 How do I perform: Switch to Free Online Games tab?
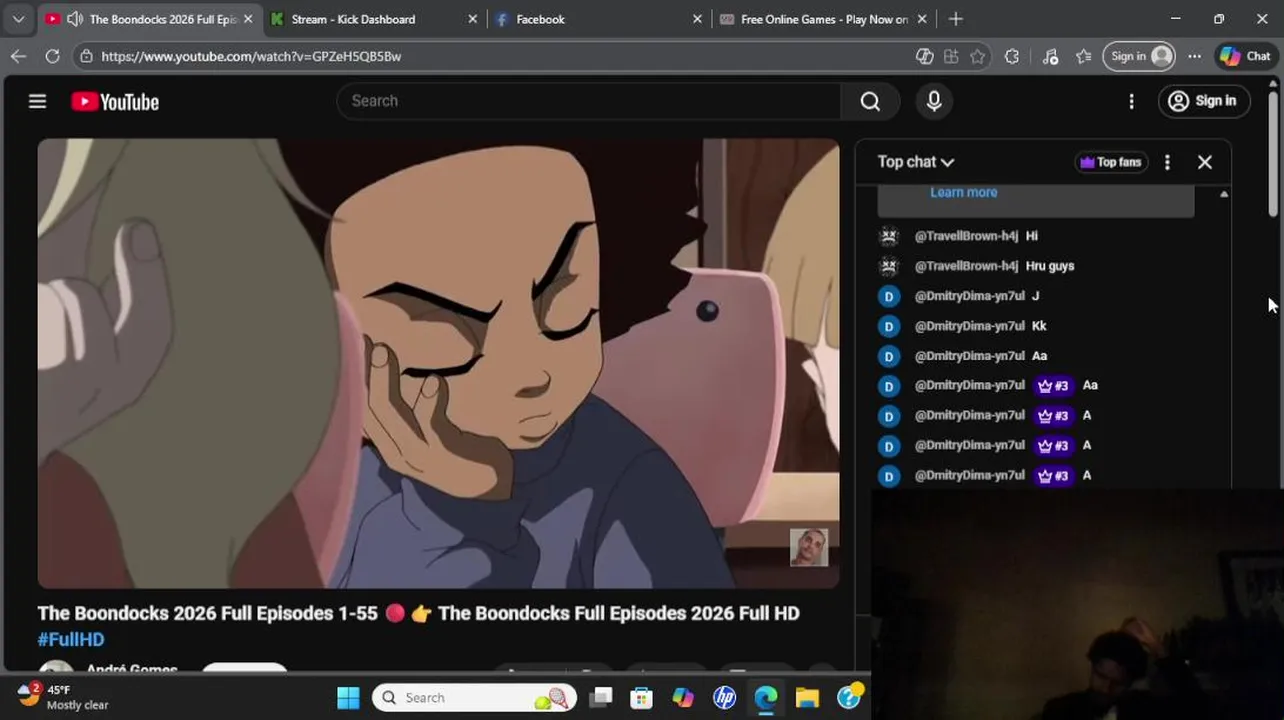pyautogui.click(x=824, y=19)
